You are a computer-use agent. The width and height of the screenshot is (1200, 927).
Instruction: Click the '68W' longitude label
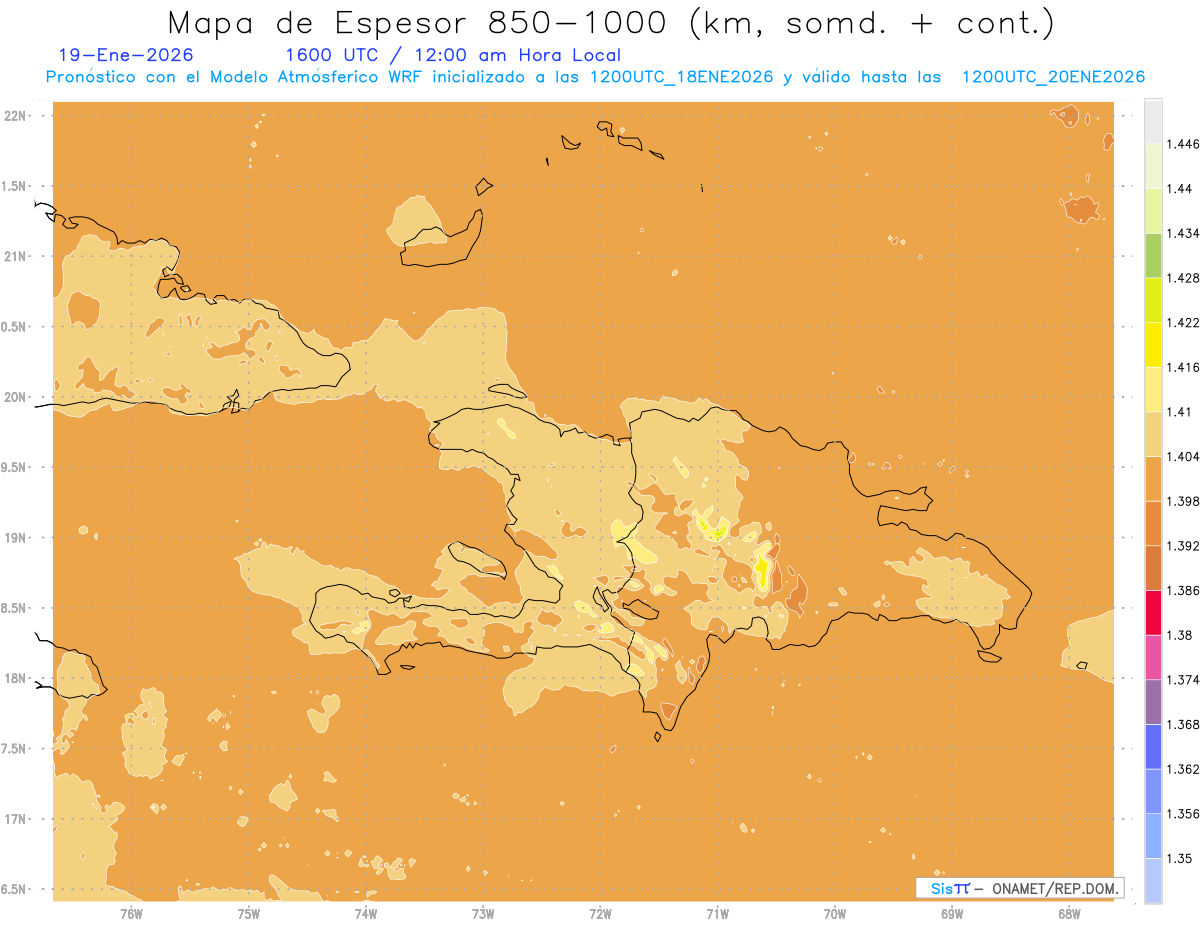(x=1069, y=913)
